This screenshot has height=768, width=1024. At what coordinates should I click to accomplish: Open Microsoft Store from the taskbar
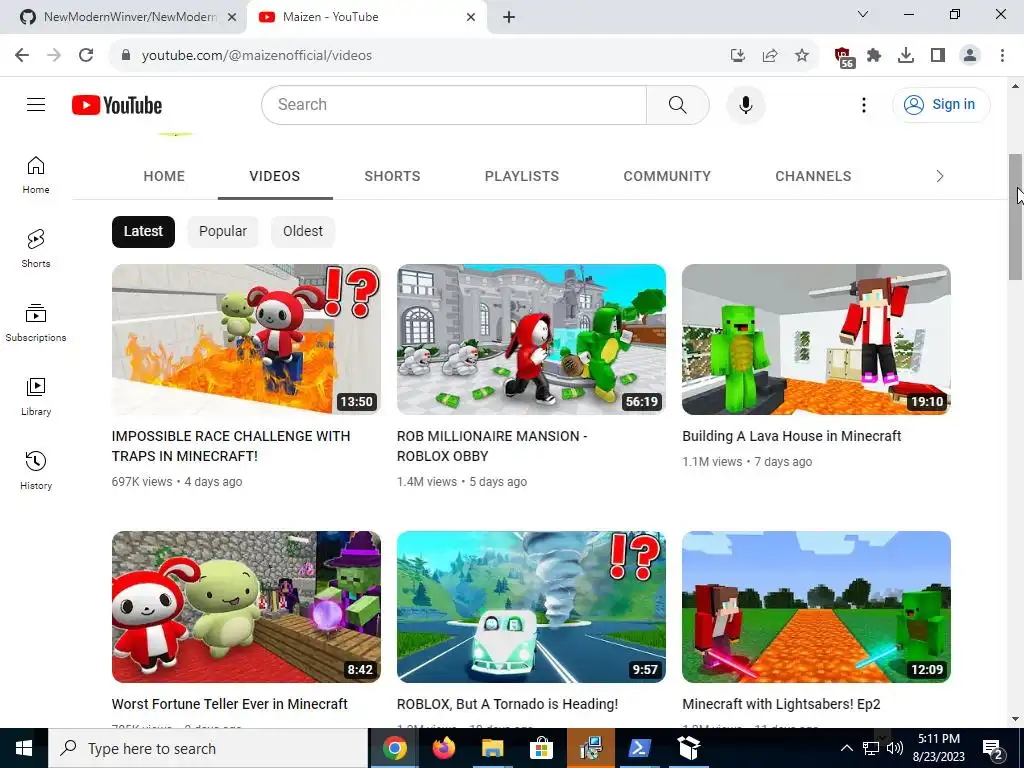coord(541,748)
